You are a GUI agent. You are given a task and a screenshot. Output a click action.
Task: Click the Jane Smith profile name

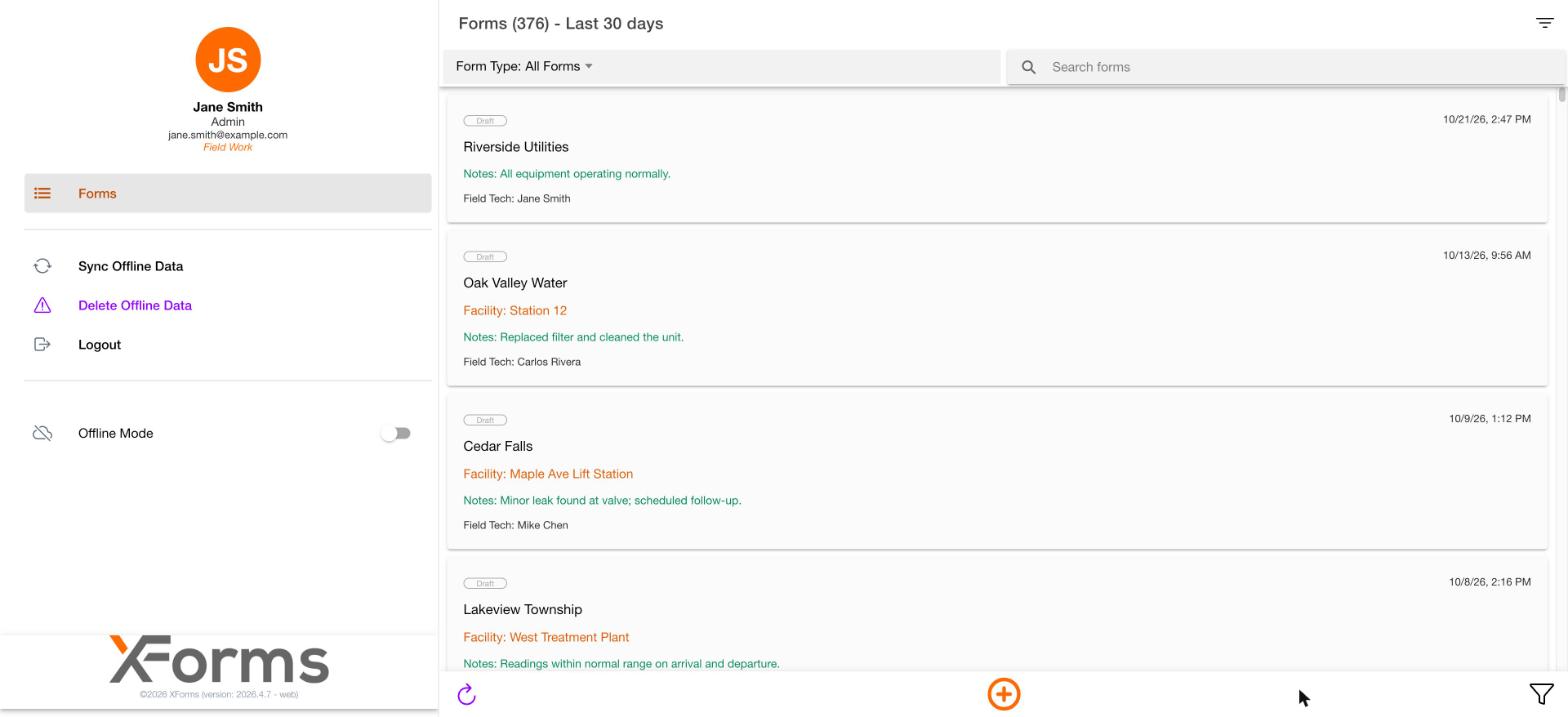click(228, 107)
